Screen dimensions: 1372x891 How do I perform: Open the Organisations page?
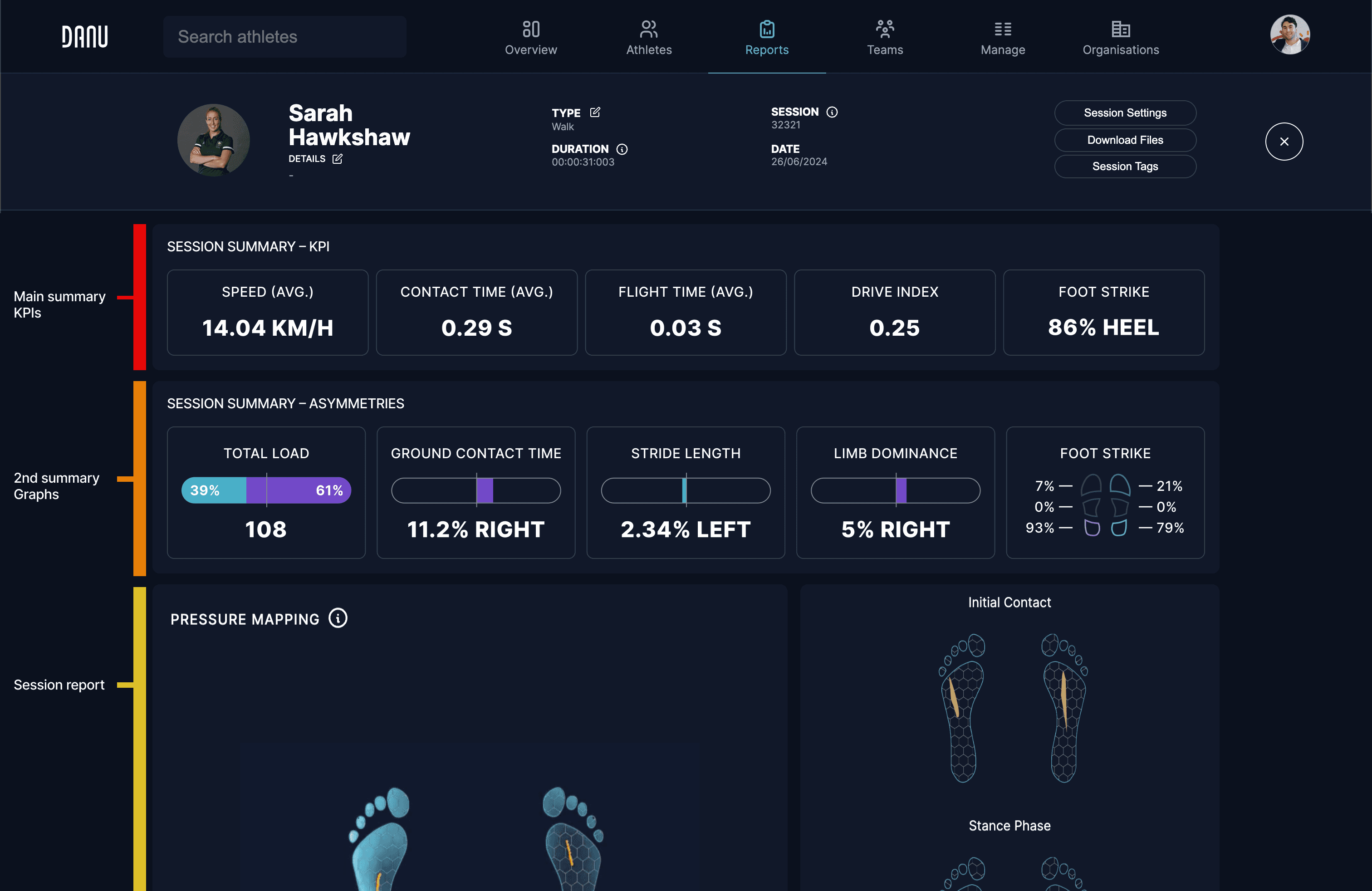(x=1120, y=38)
